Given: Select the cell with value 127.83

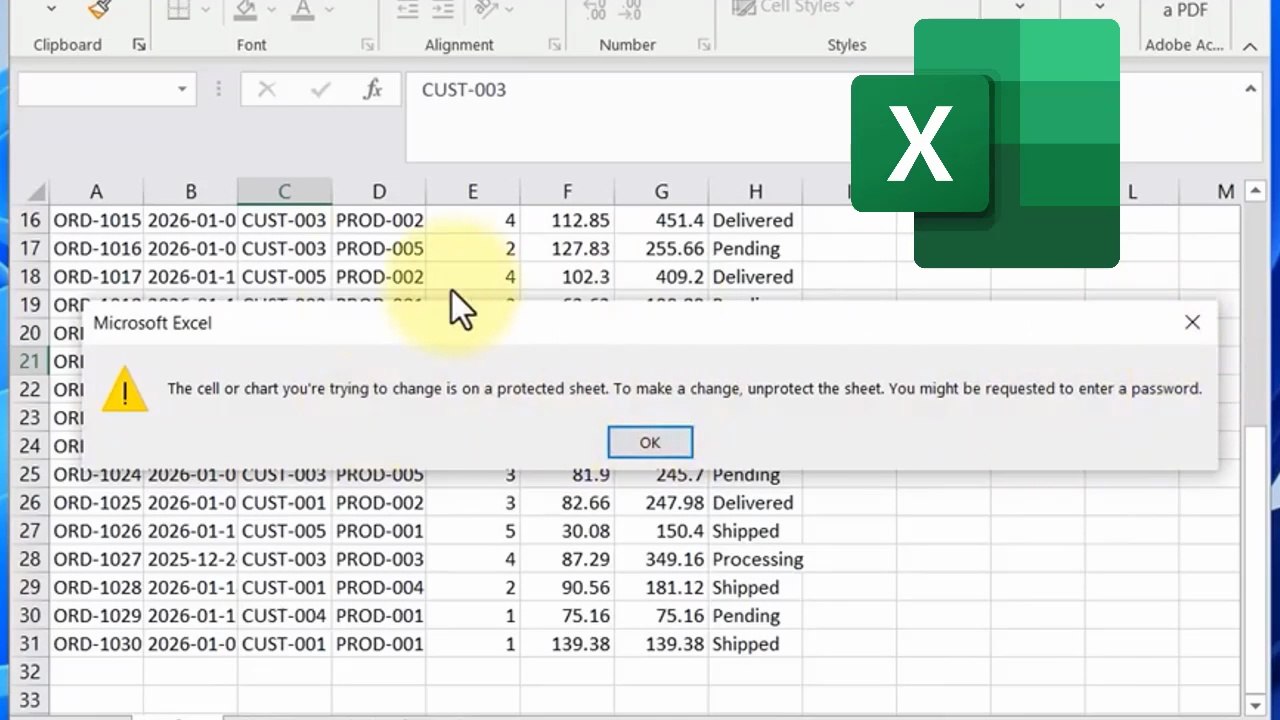Looking at the screenshot, I should 567,248.
